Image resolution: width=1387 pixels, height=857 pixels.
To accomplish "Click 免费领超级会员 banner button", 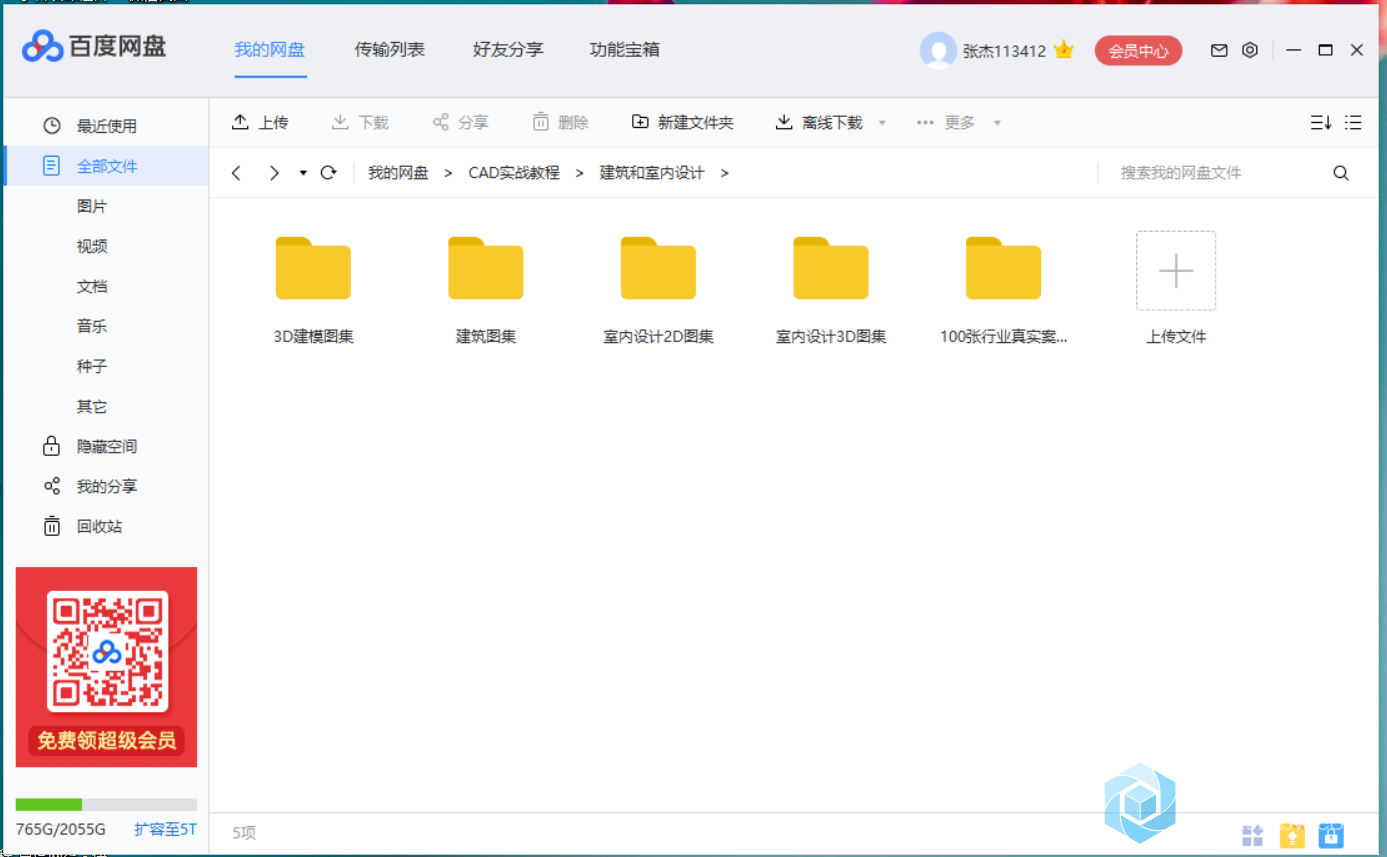I will [107, 740].
